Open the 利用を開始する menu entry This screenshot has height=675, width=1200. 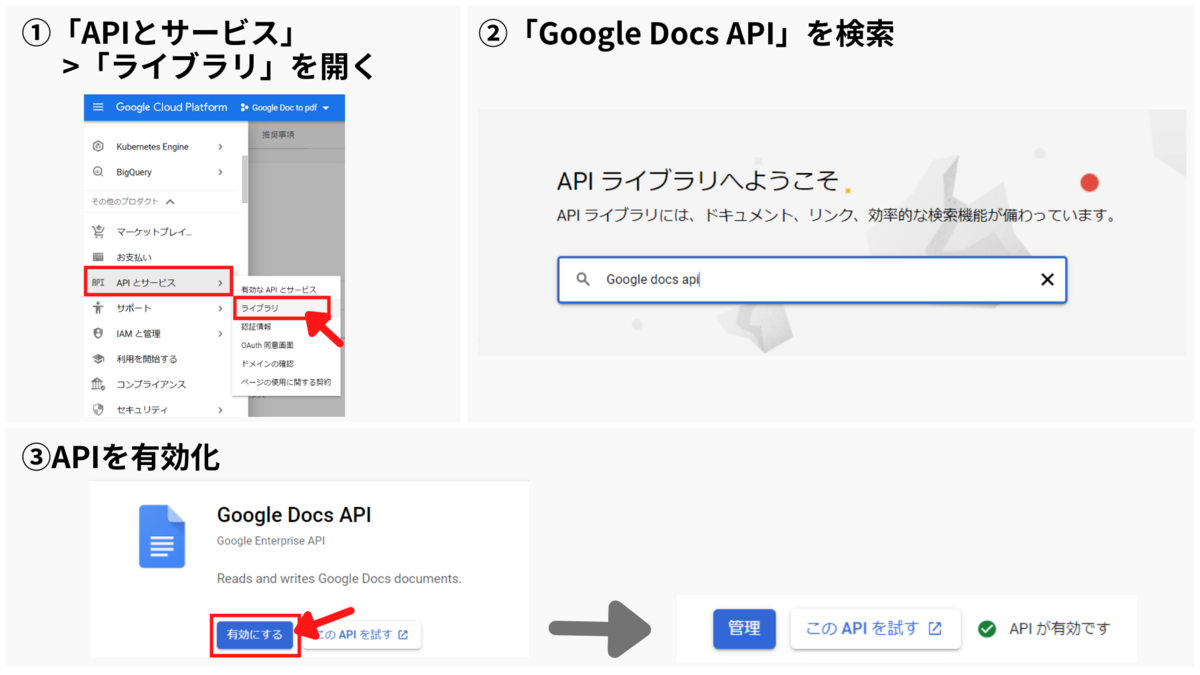coord(147,359)
